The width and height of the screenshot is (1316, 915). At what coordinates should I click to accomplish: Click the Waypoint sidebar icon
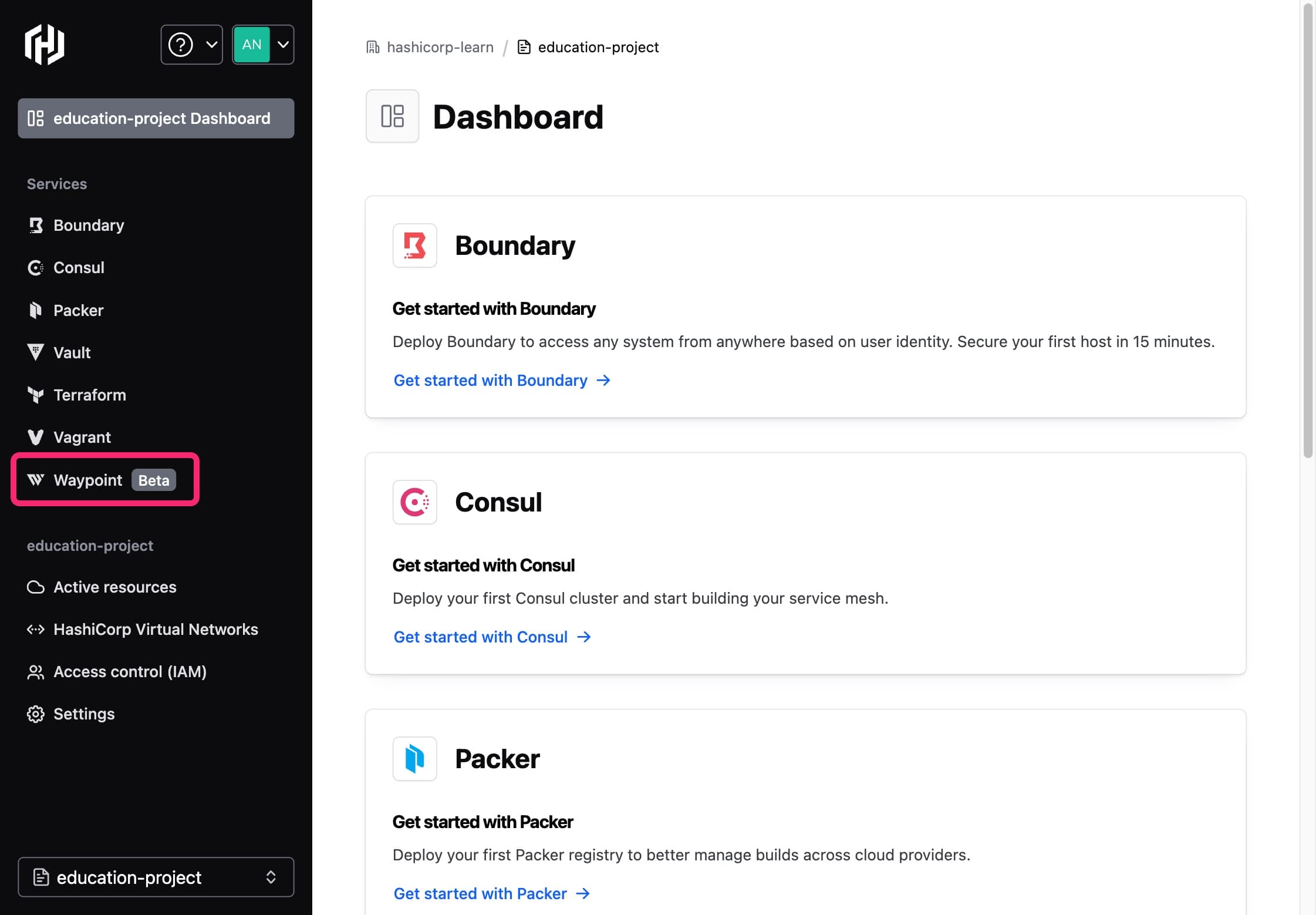click(x=36, y=480)
